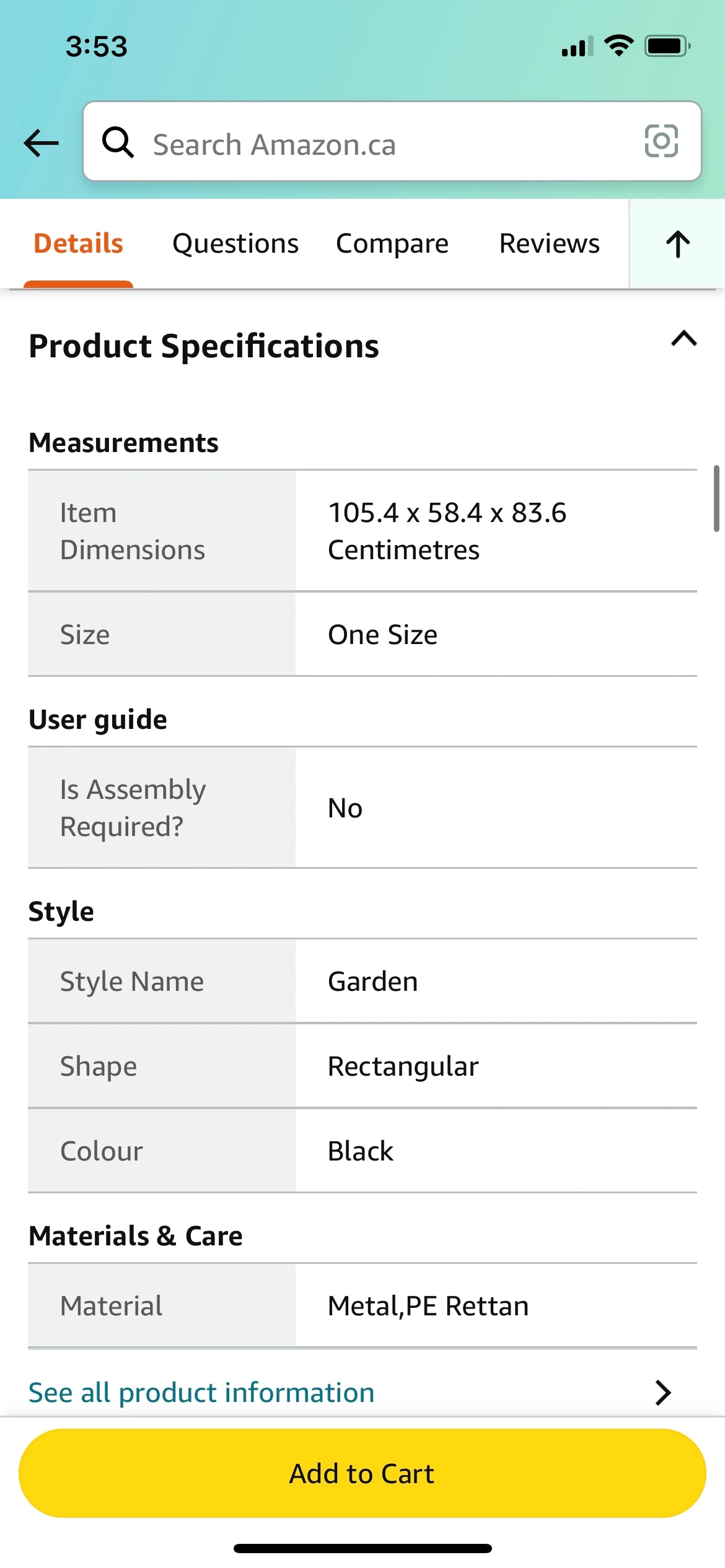Tap the cellular signal bars icon
Image resolution: width=725 pixels, height=1568 pixels.
pyautogui.click(x=577, y=47)
